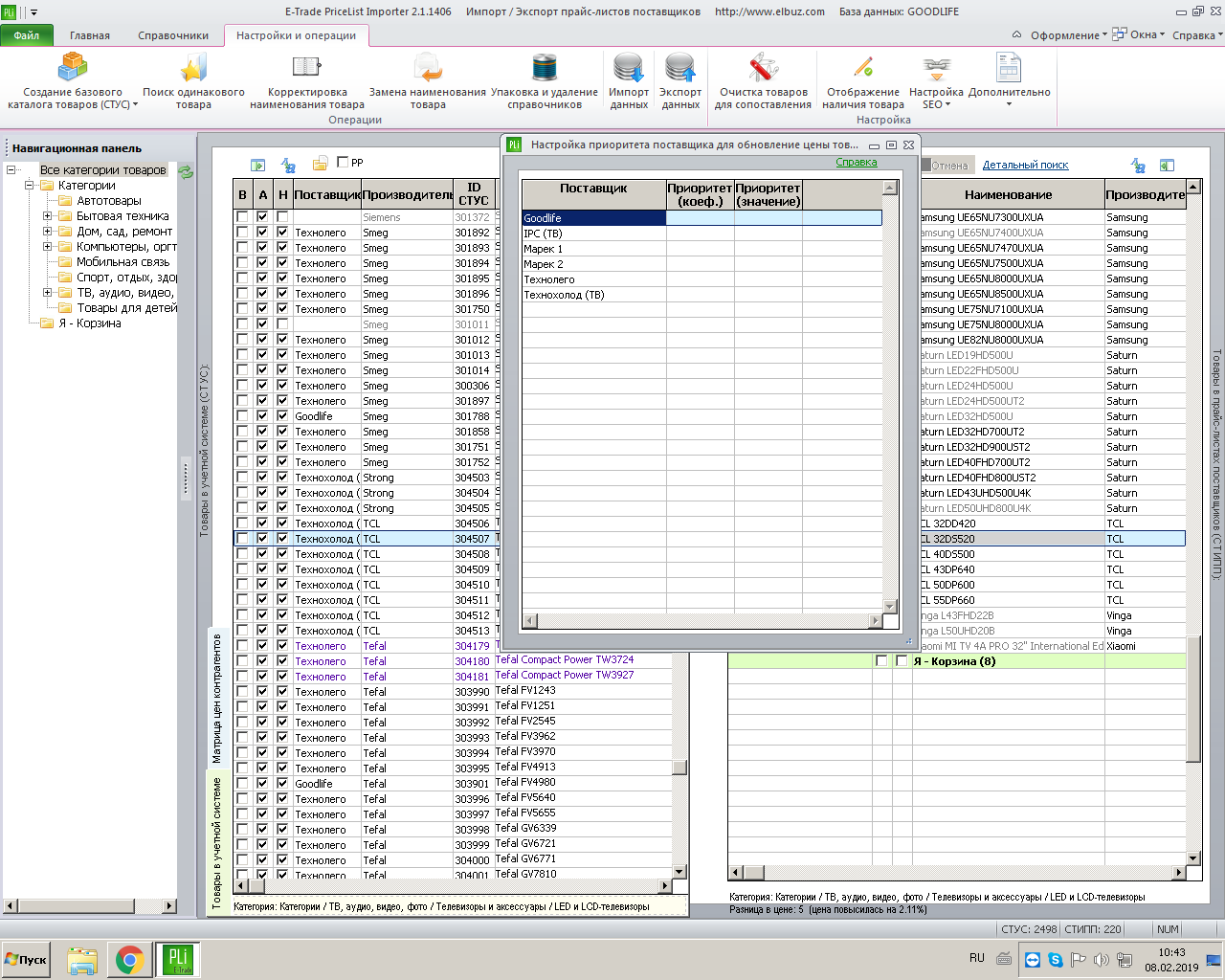This screenshot has height=980, width=1225.
Task: Refresh the category tree with green arrows
Action: [186, 171]
